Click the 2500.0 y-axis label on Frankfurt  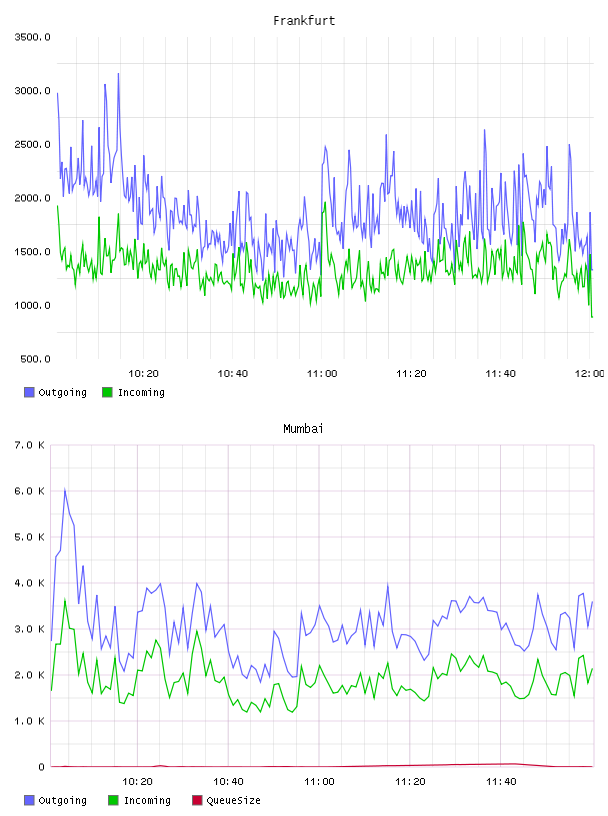[32, 144]
